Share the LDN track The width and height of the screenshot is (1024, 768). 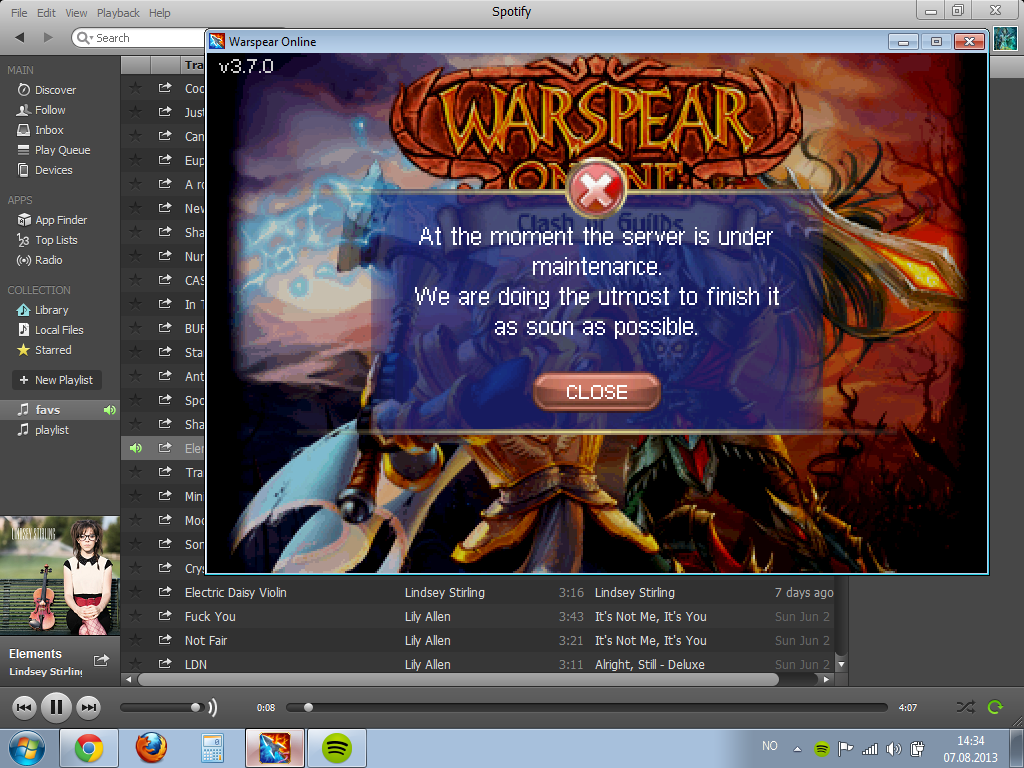165,664
